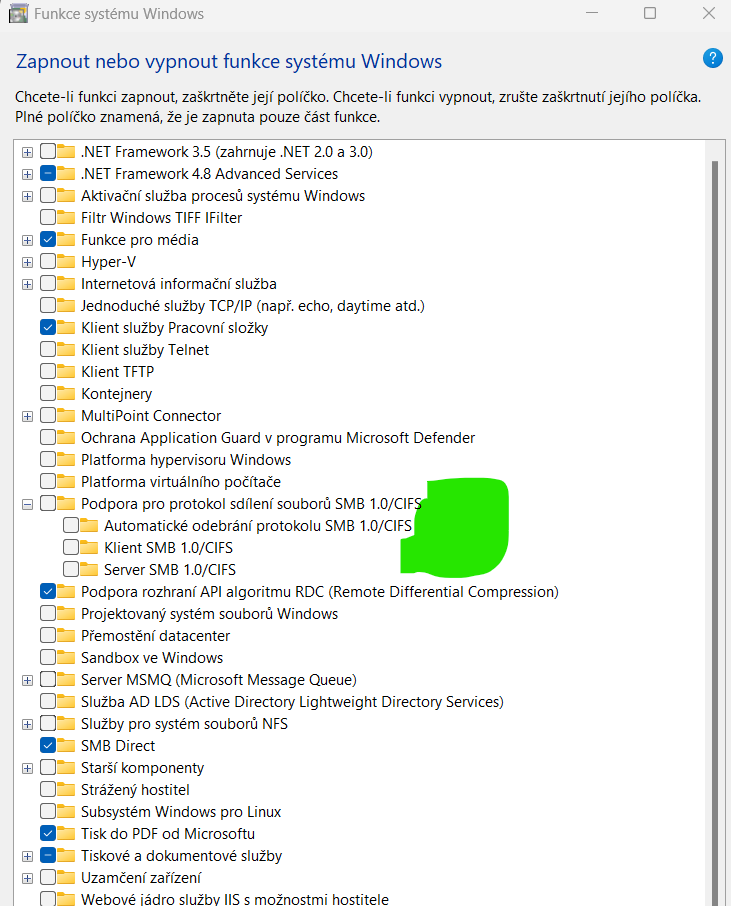Click the folder icon beside Filtr Windows TIFF IFilter
This screenshot has width=731, height=906.
coord(66,218)
